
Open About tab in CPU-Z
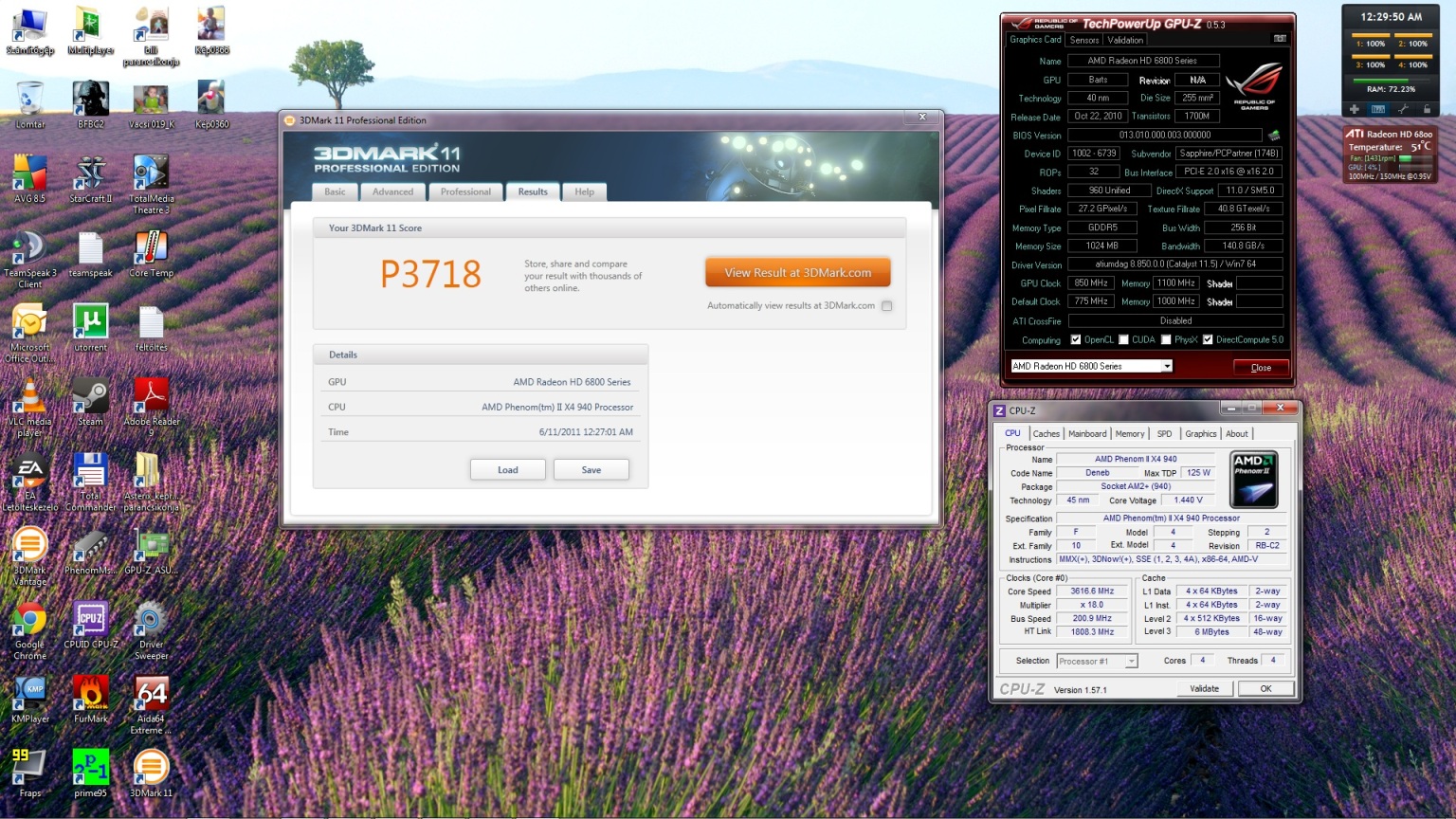pyautogui.click(x=1237, y=434)
